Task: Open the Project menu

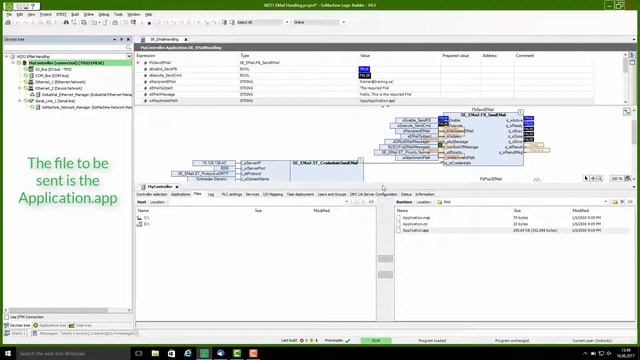Action: [45, 14]
